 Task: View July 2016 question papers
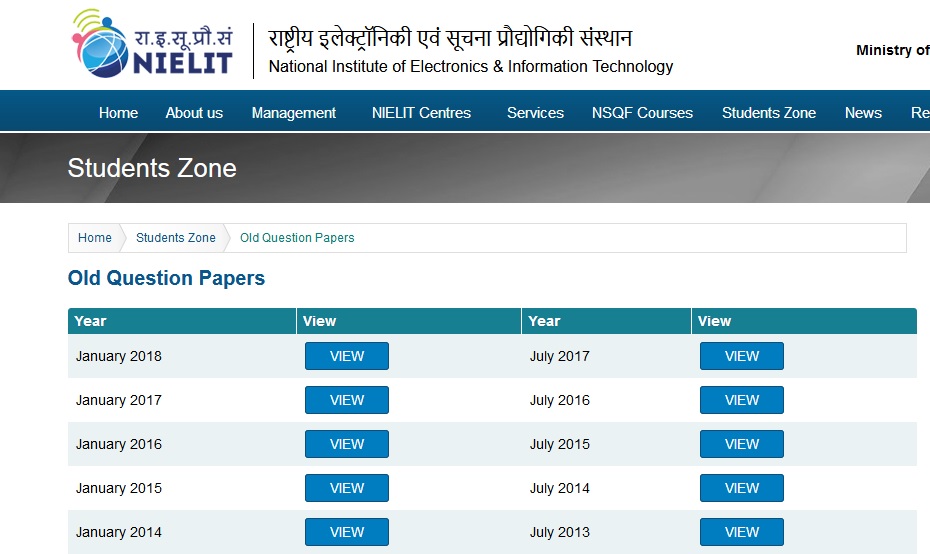[741, 400]
